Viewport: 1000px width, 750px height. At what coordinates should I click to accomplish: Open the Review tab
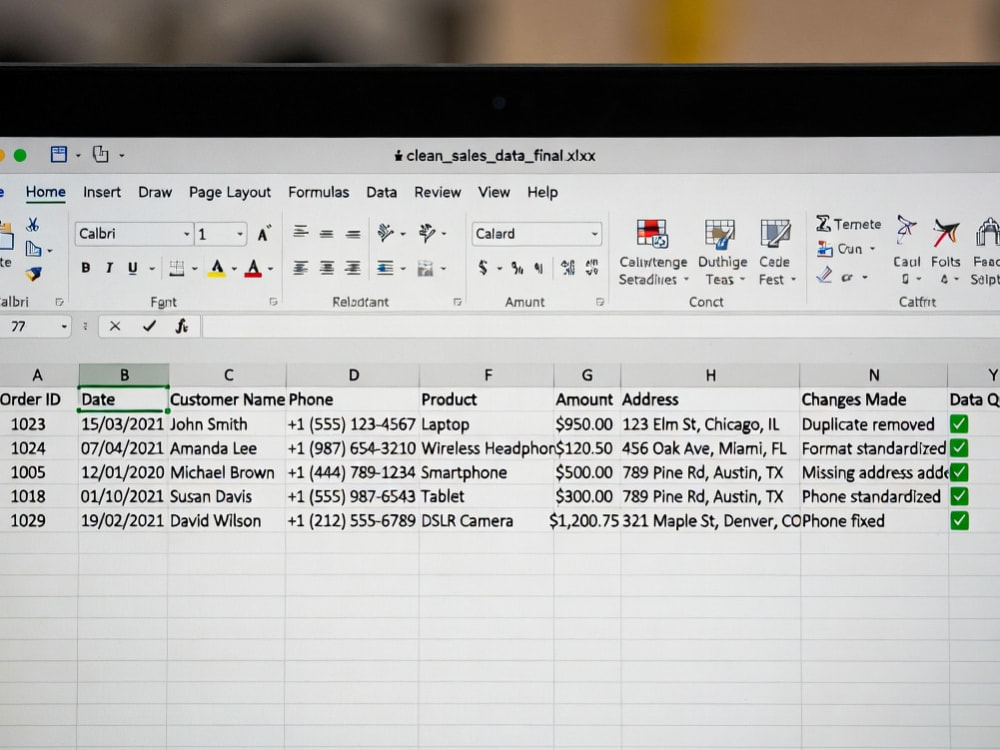coord(438,192)
